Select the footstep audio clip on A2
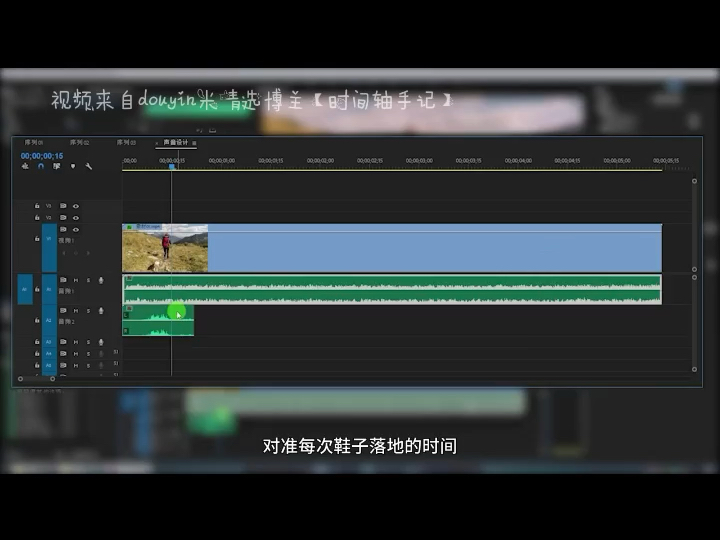Viewport: 720px width, 540px height. [x=158, y=321]
